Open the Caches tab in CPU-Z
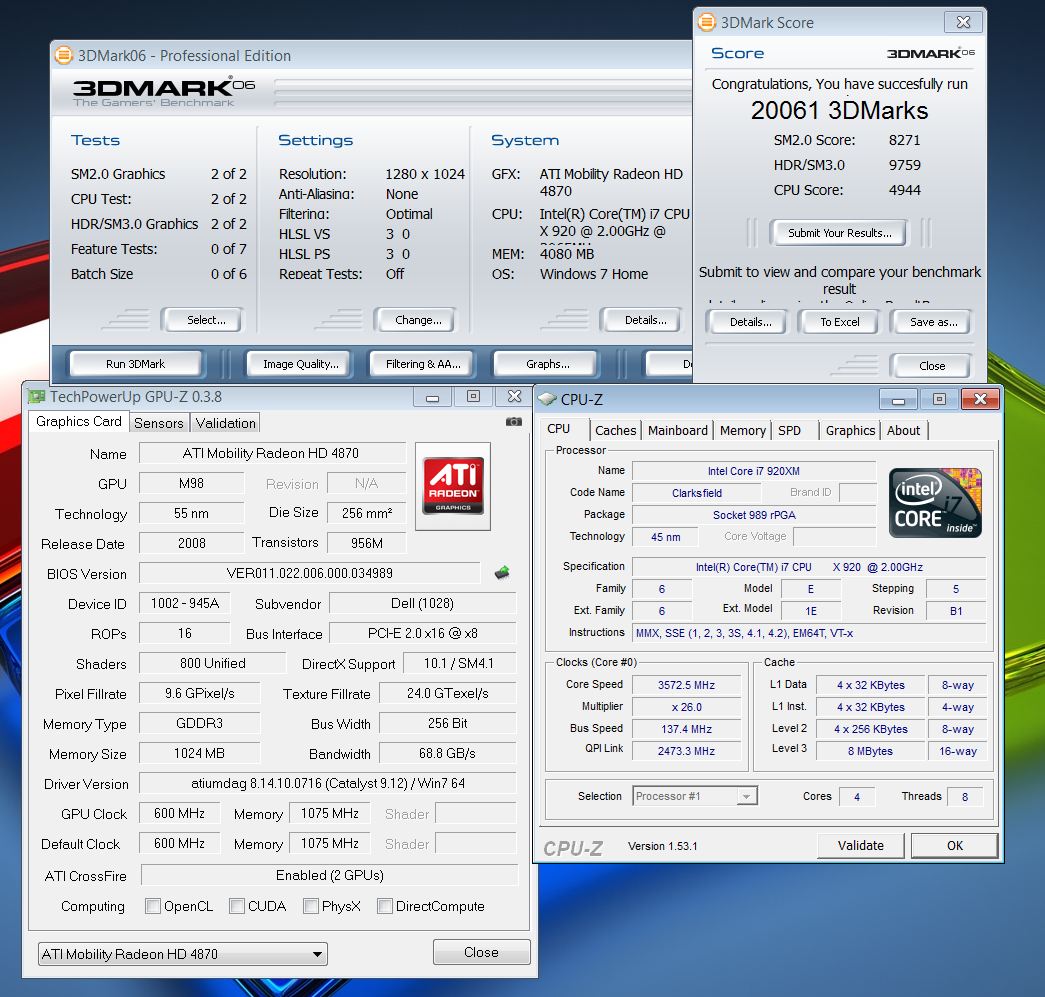 click(615, 431)
